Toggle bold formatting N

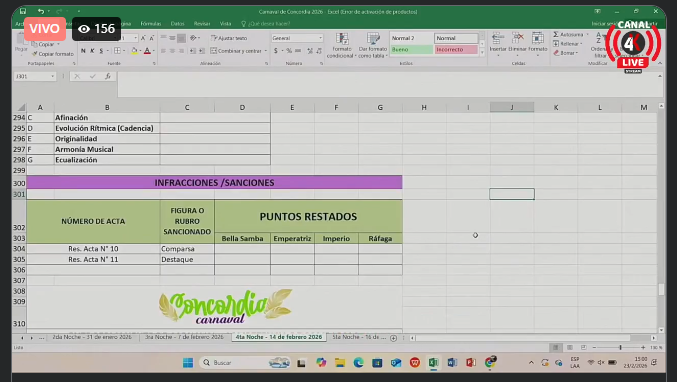coord(83,51)
